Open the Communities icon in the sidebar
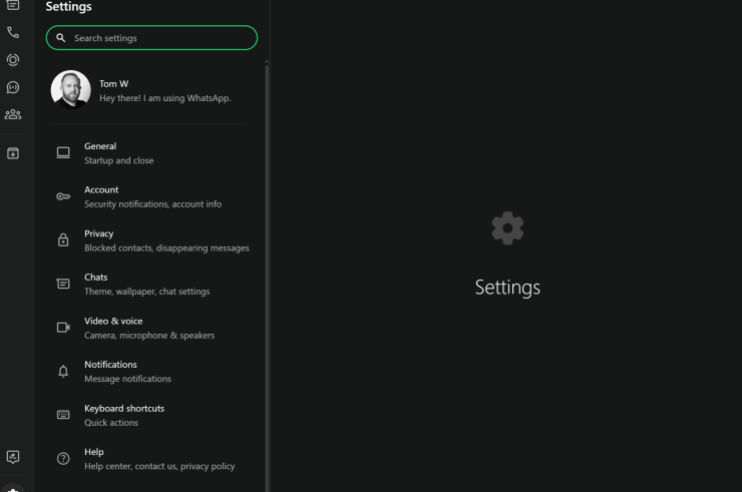Image resolution: width=742 pixels, height=492 pixels. pos(13,114)
